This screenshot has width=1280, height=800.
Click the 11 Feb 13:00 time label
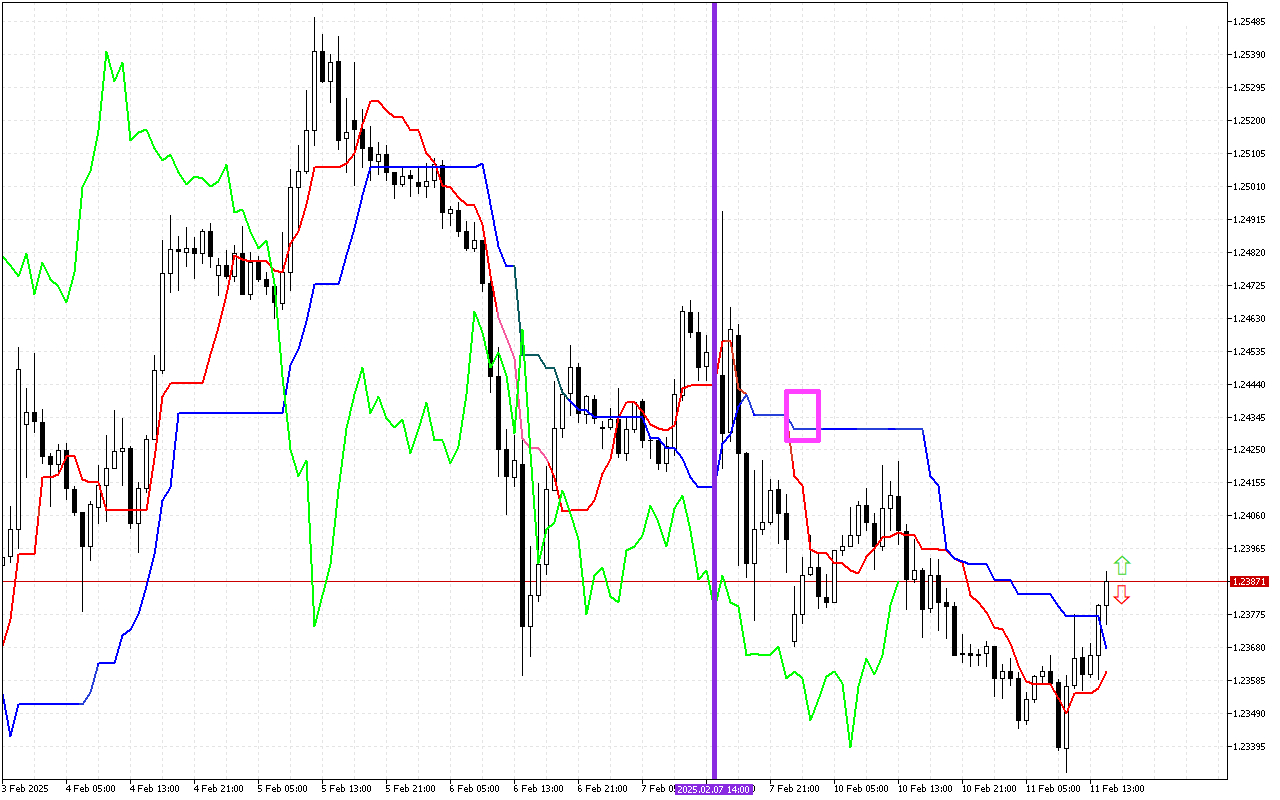1117,789
